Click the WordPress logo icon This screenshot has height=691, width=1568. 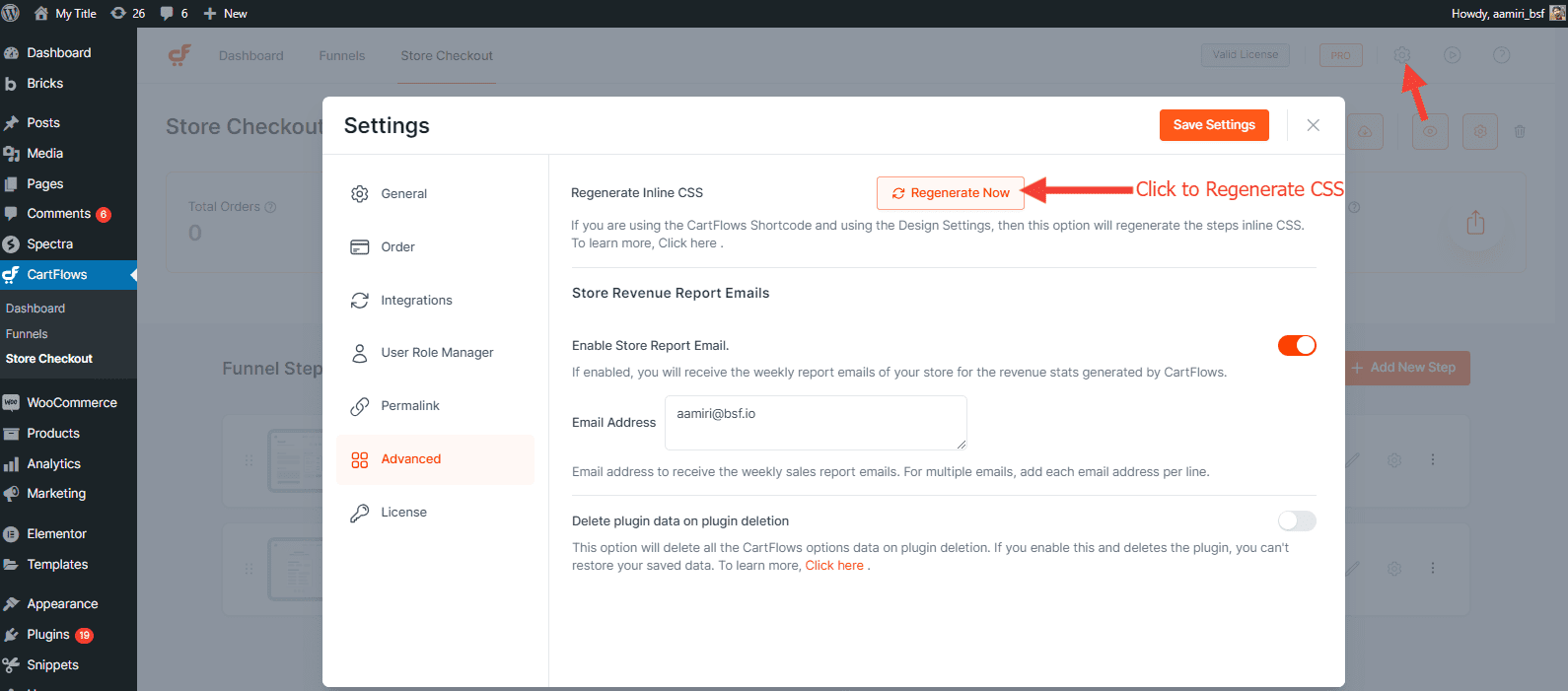pos(11,14)
